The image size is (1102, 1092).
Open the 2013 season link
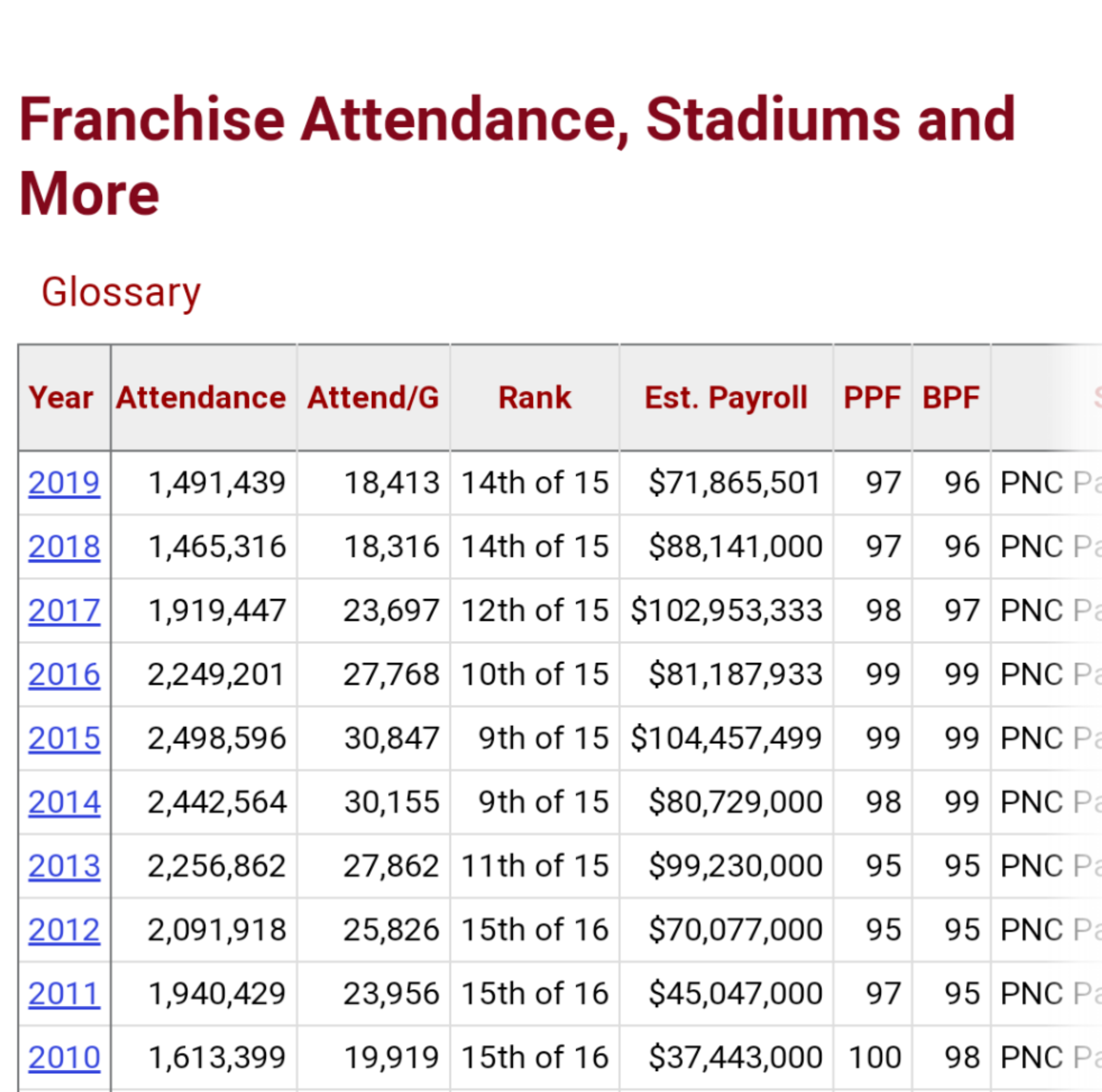click(64, 866)
